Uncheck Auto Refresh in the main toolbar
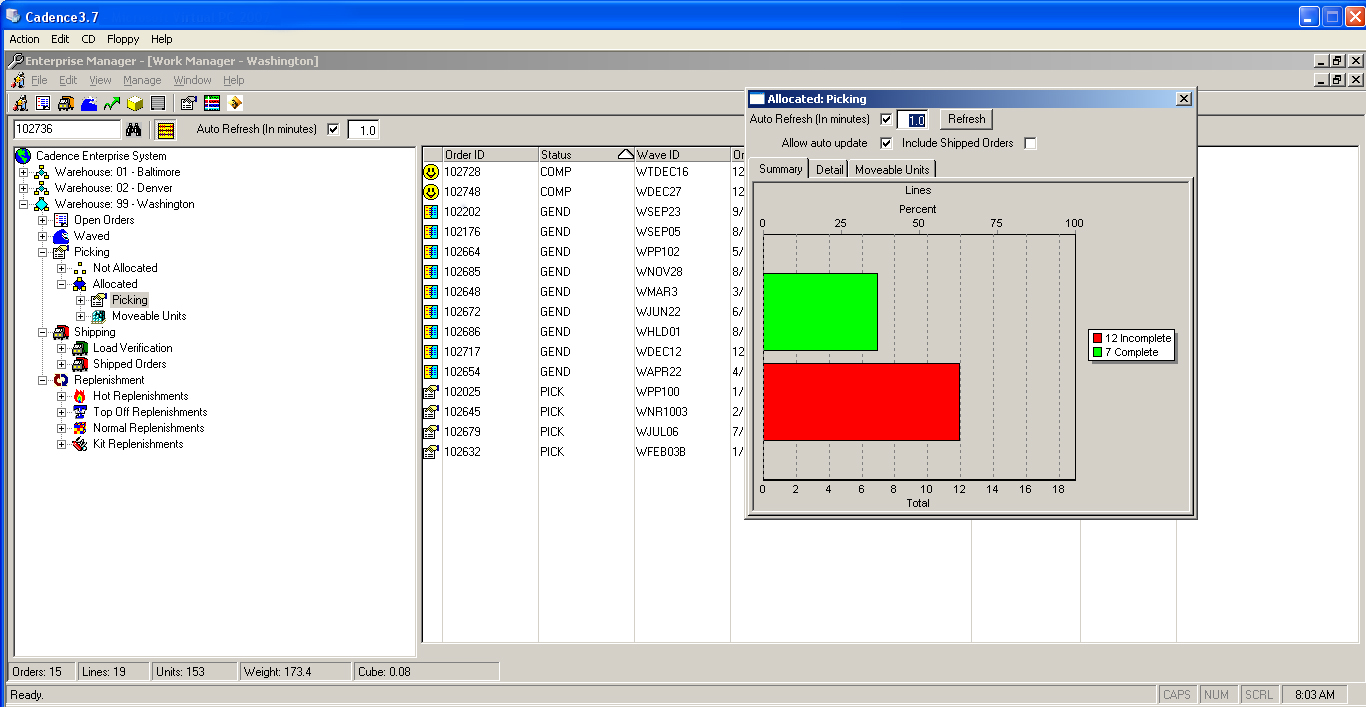Screen dimensions: 1366x707 [333, 128]
